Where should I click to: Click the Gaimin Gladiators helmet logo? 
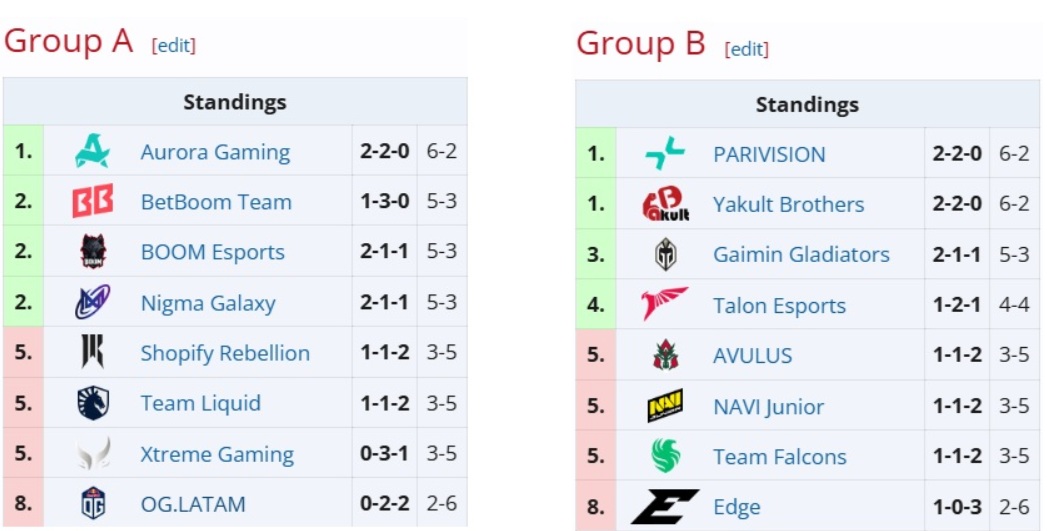tap(666, 254)
